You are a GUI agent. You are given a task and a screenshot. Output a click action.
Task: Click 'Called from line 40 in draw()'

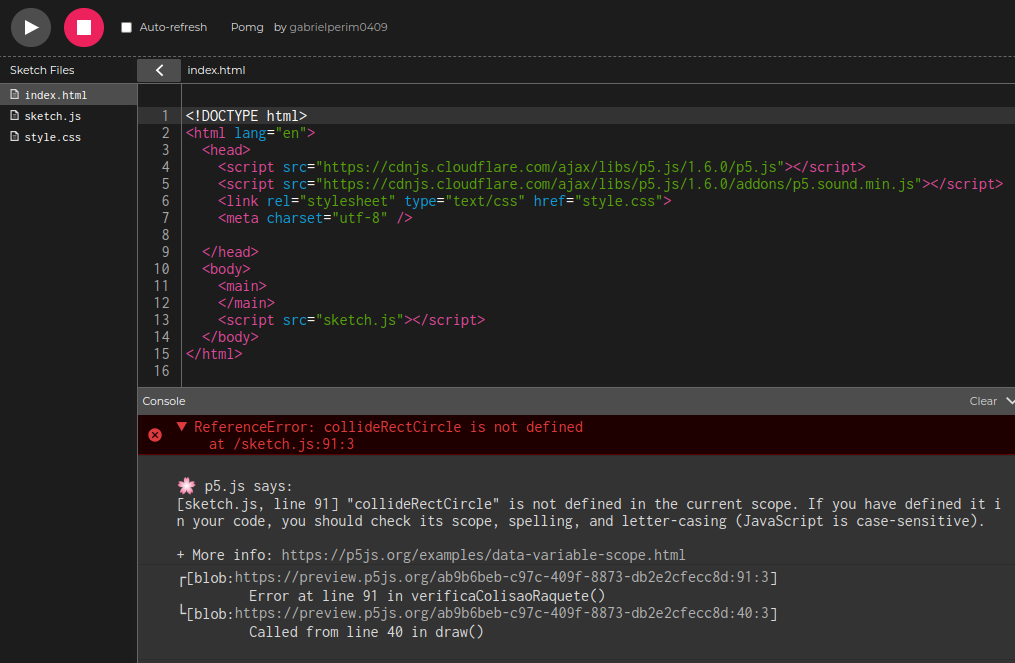(366, 632)
